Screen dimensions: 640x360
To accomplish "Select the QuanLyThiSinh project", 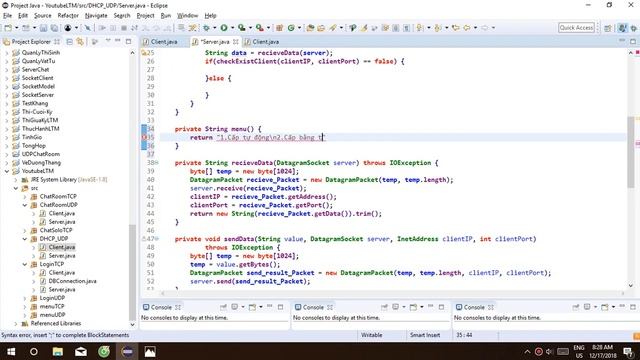I will click(40, 53).
